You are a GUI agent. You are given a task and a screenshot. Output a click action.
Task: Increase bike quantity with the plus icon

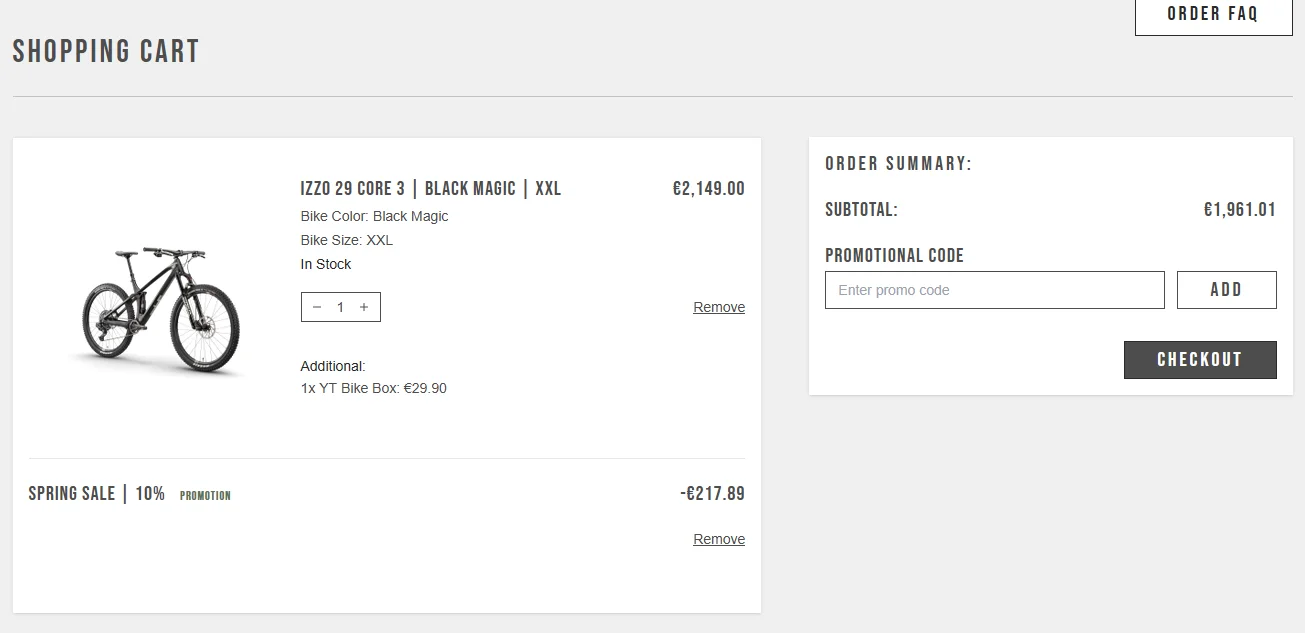pos(364,307)
